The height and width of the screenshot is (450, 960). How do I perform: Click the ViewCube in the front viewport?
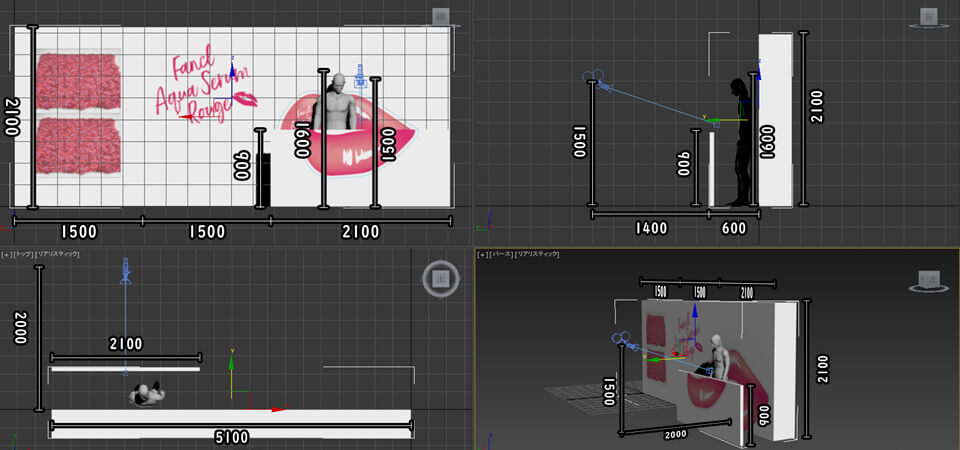(x=439, y=16)
